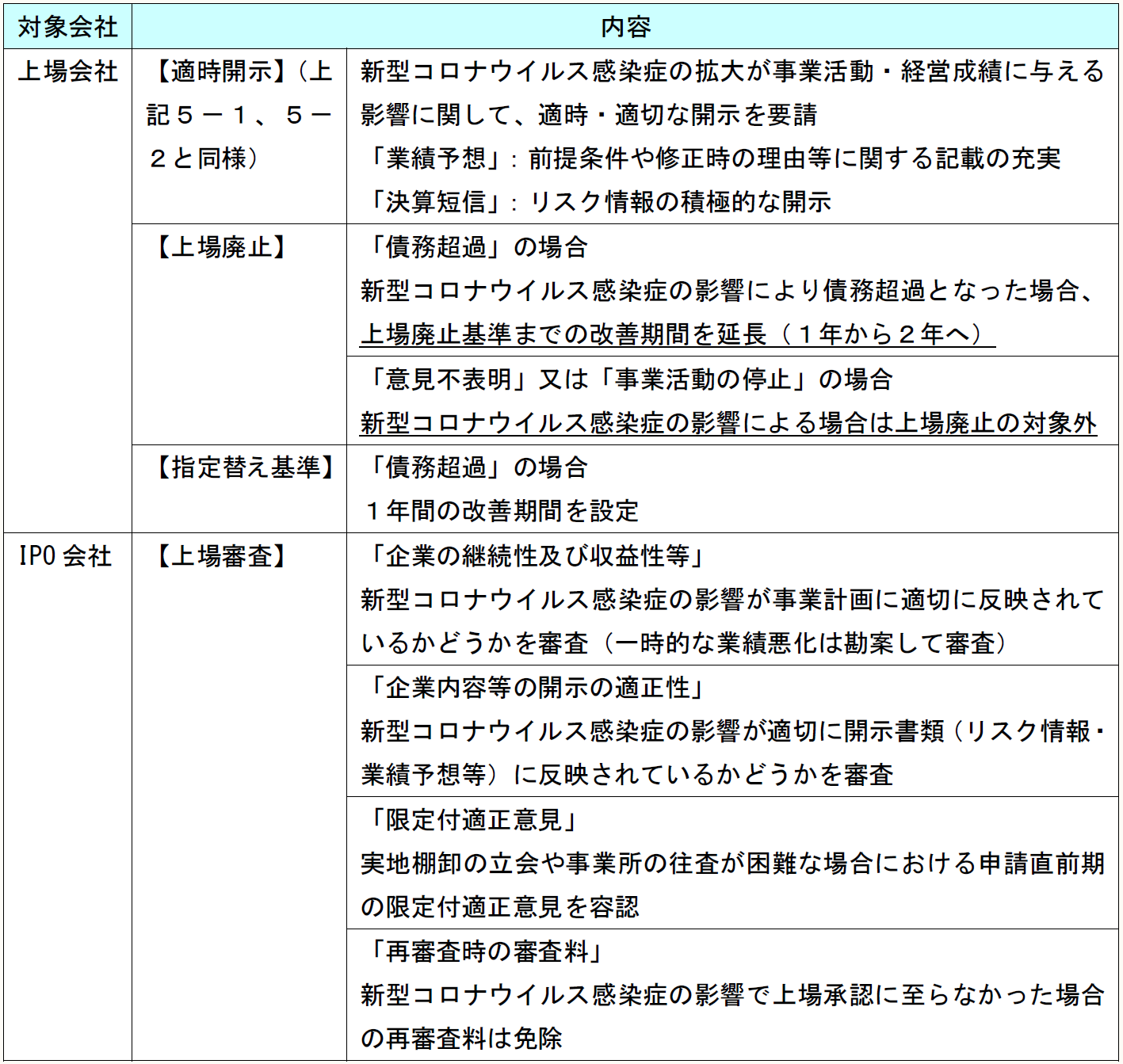Image resolution: width=1123 pixels, height=1064 pixels.
Task: Select the 【上場審査】 category label
Action: click(222, 556)
